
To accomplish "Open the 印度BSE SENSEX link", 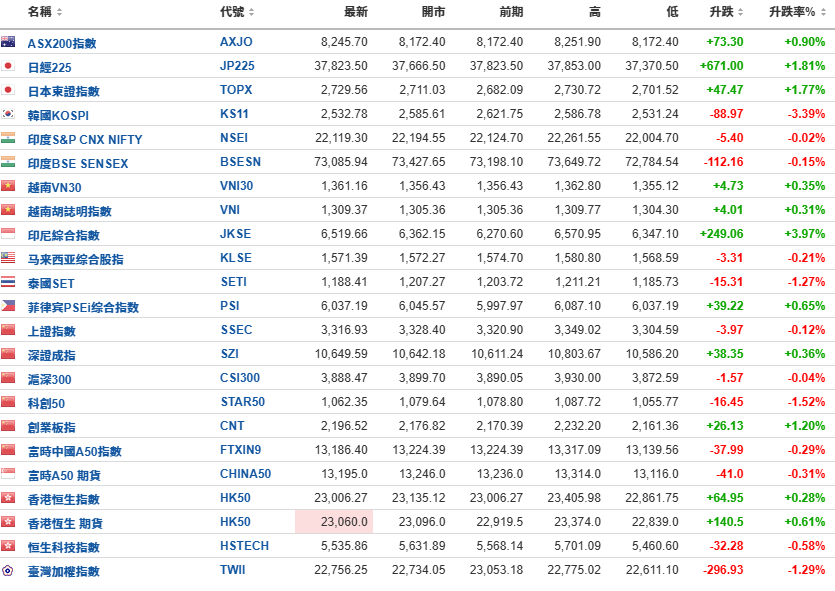I will coord(78,163).
